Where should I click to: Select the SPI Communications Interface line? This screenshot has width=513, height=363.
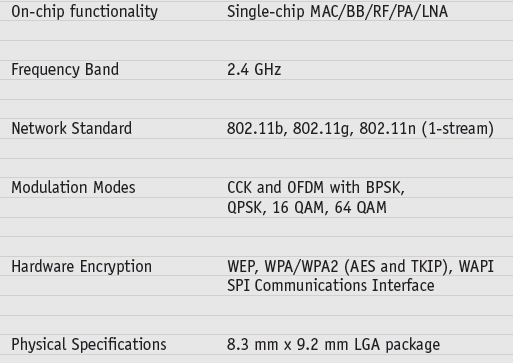tap(331, 286)
